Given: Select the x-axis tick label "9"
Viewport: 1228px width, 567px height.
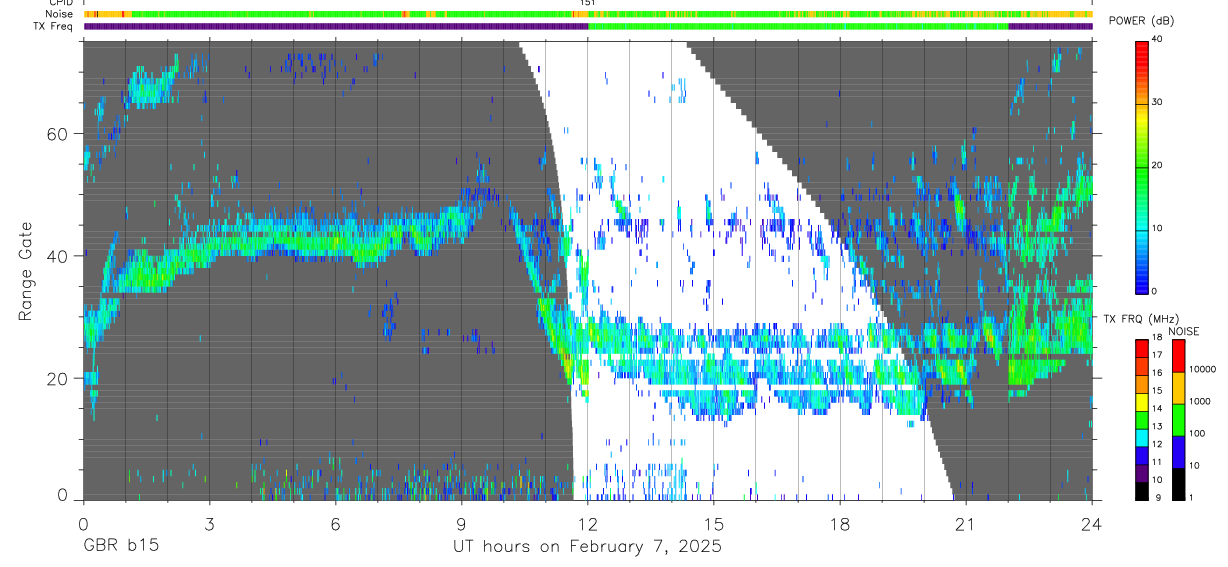Looking at the screenshot, I should (x=461, y=524).
